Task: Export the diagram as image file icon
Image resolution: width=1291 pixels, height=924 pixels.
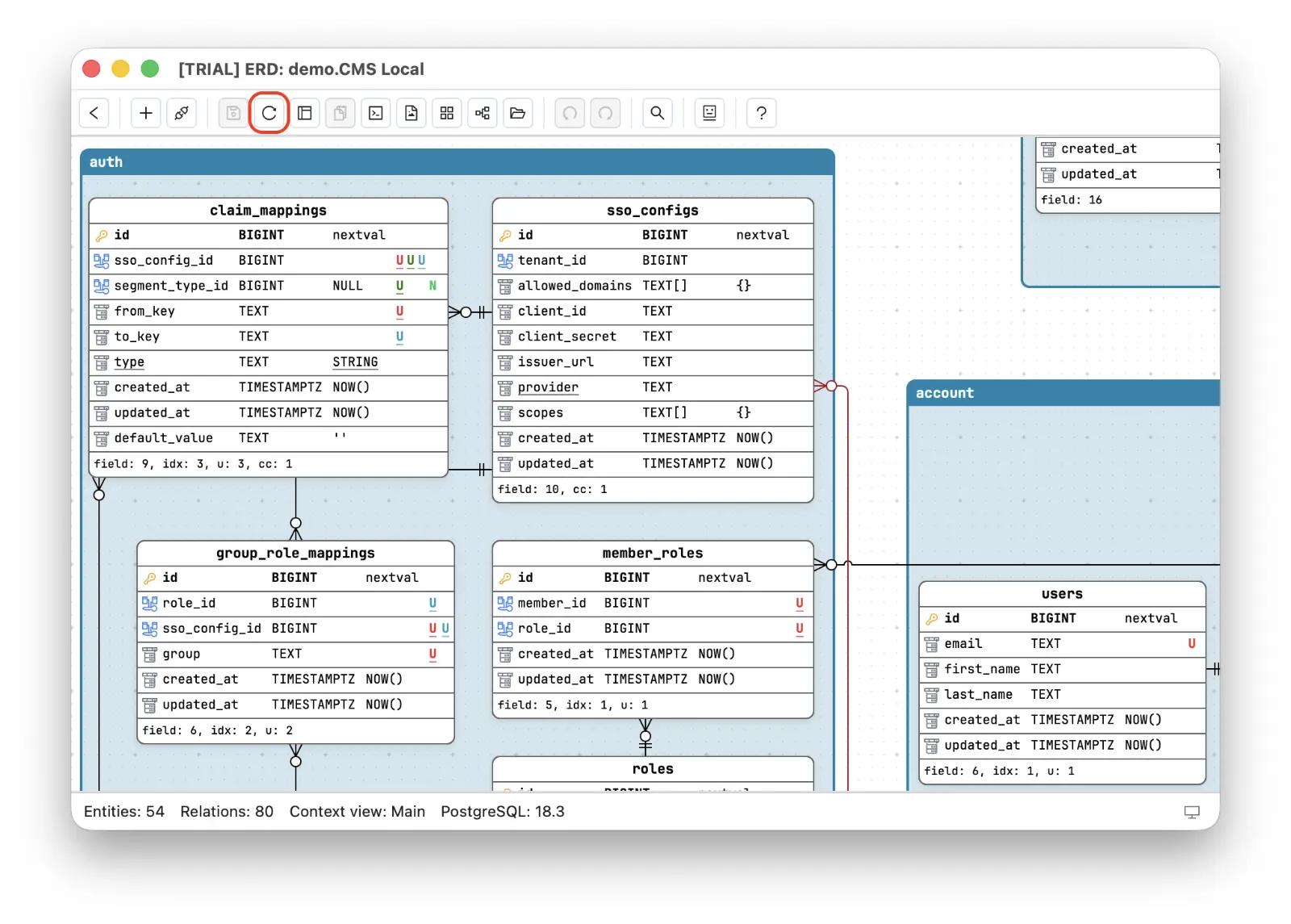Action: tap(412, 113)
